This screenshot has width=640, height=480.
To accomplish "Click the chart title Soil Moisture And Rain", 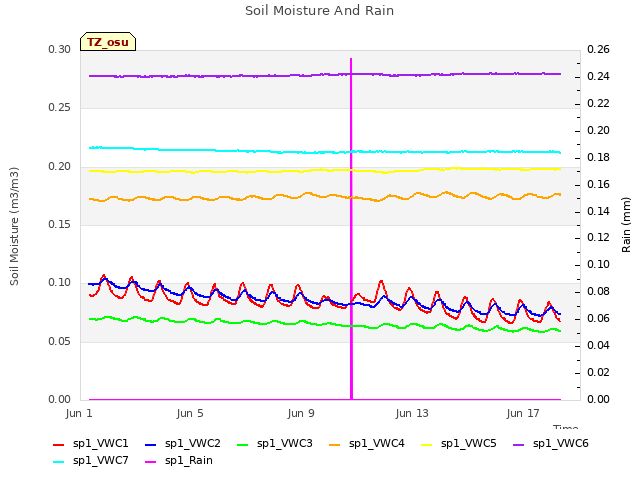I will [x=320, y=11].
